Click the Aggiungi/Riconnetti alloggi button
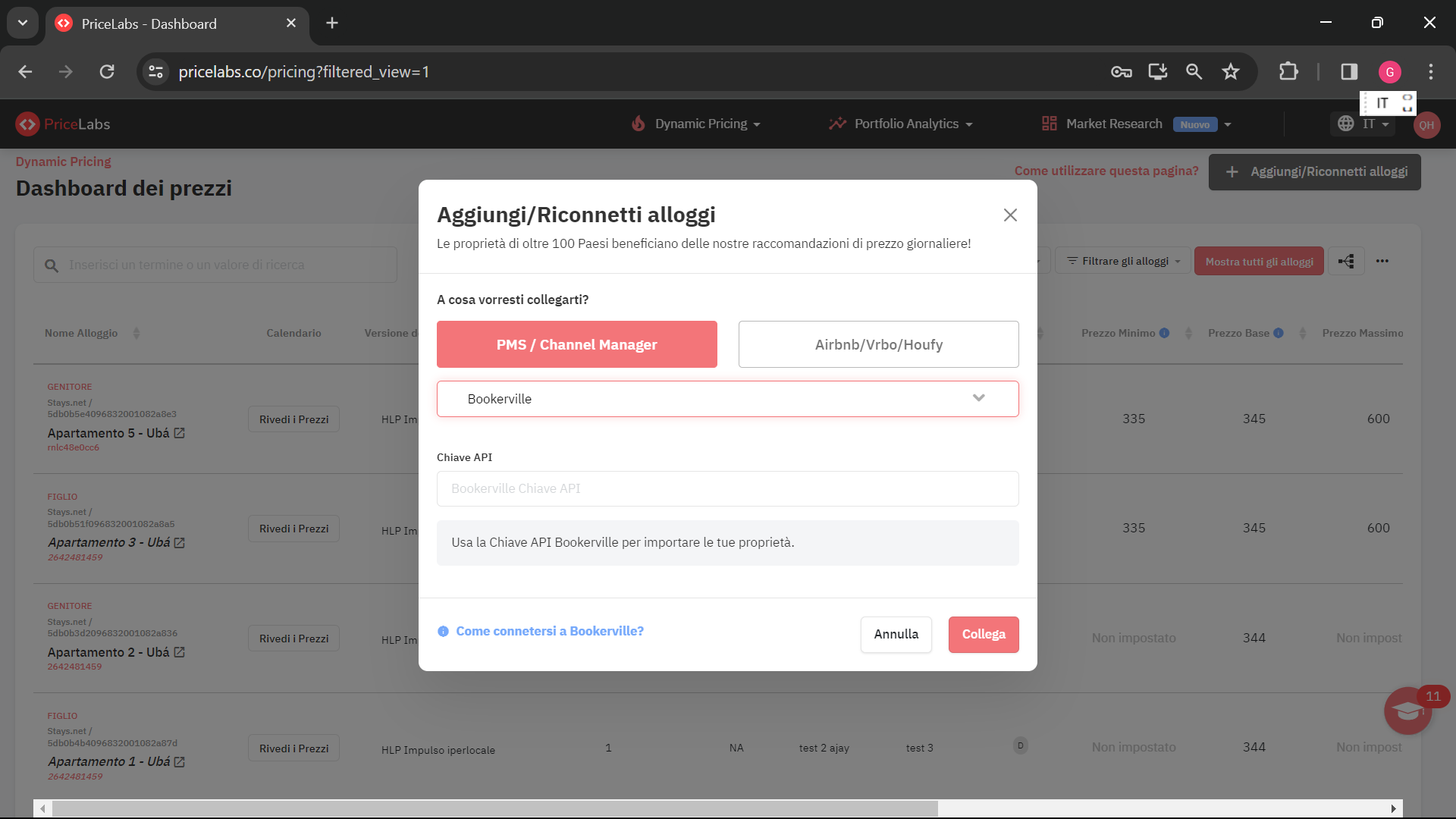The image size is (1456, 819). click(1315, 172)
